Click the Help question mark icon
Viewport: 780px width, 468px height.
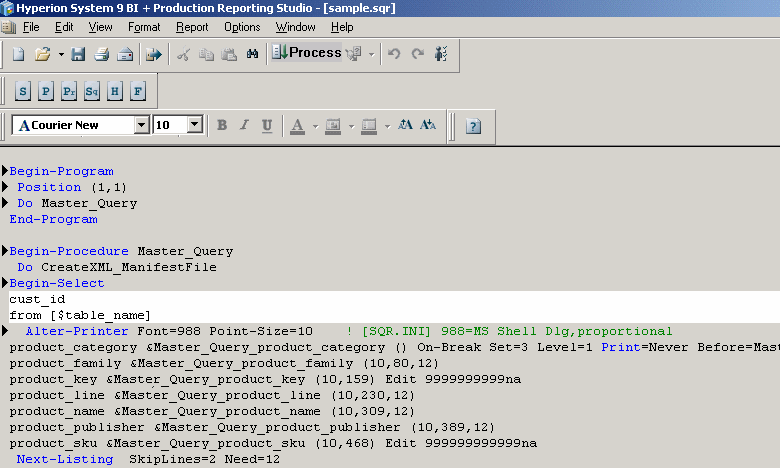tap(473, 126)
